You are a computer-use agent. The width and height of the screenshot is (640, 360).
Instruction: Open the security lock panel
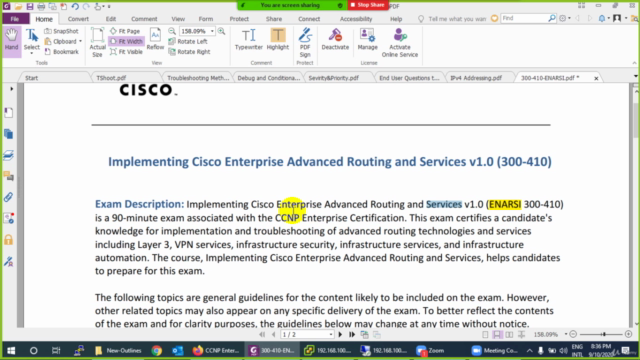point(9,240)
